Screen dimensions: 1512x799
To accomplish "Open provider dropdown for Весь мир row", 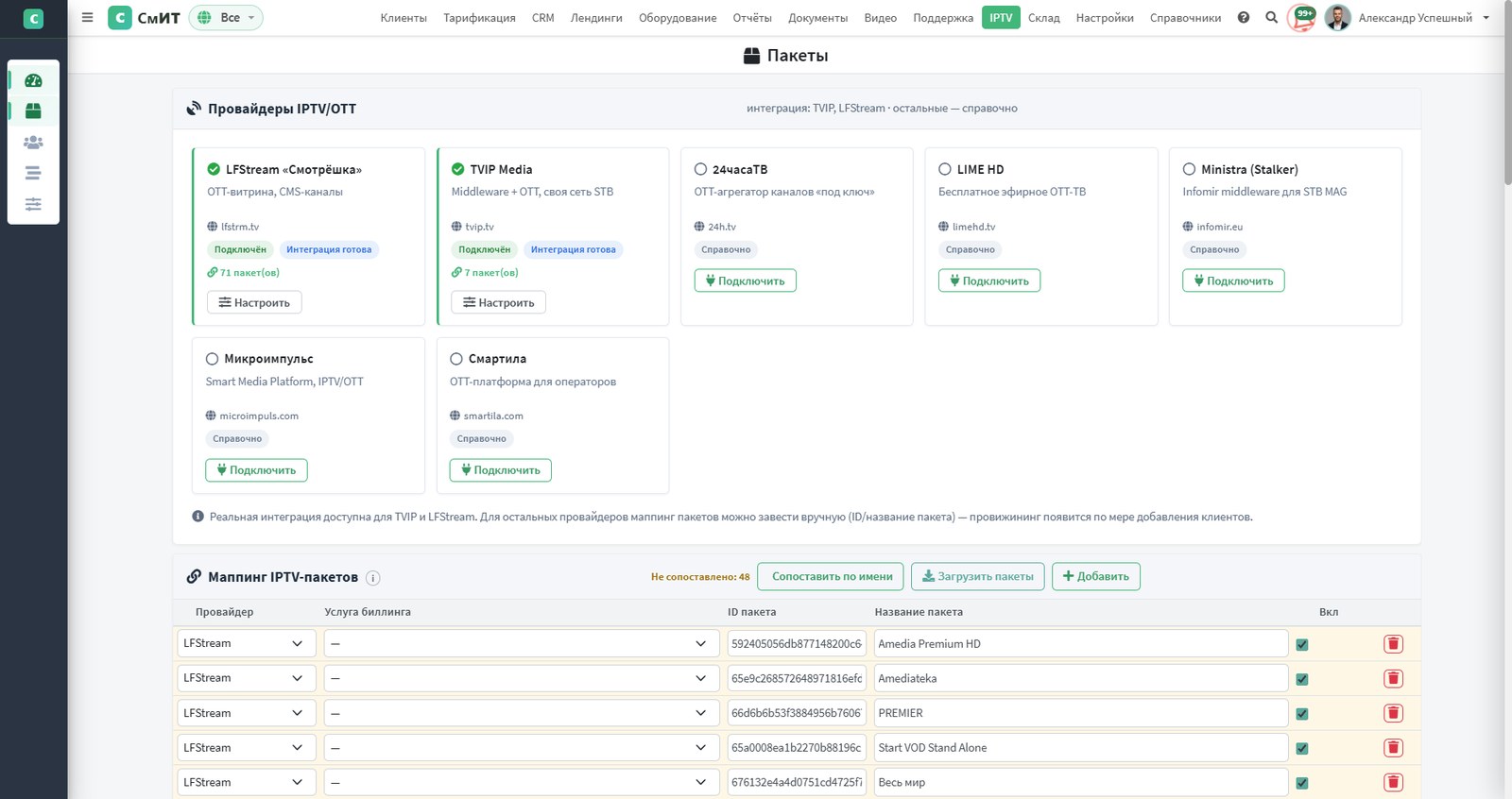I will click(x=246, y=782).
